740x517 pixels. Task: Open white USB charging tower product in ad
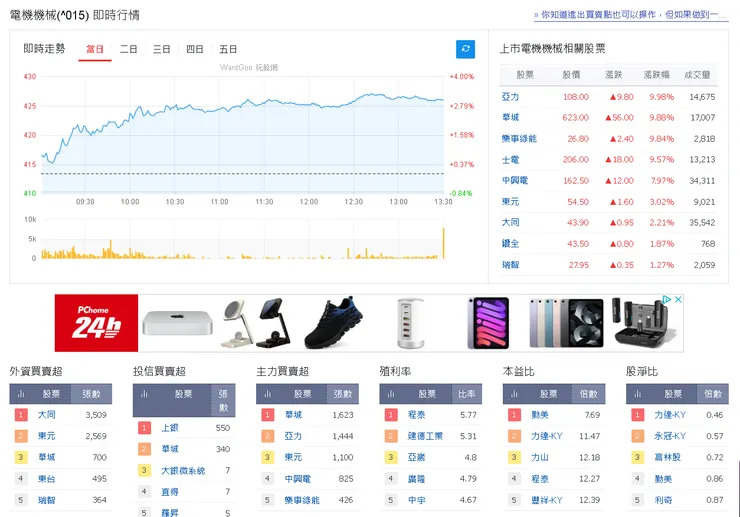(x=411, y=323)
